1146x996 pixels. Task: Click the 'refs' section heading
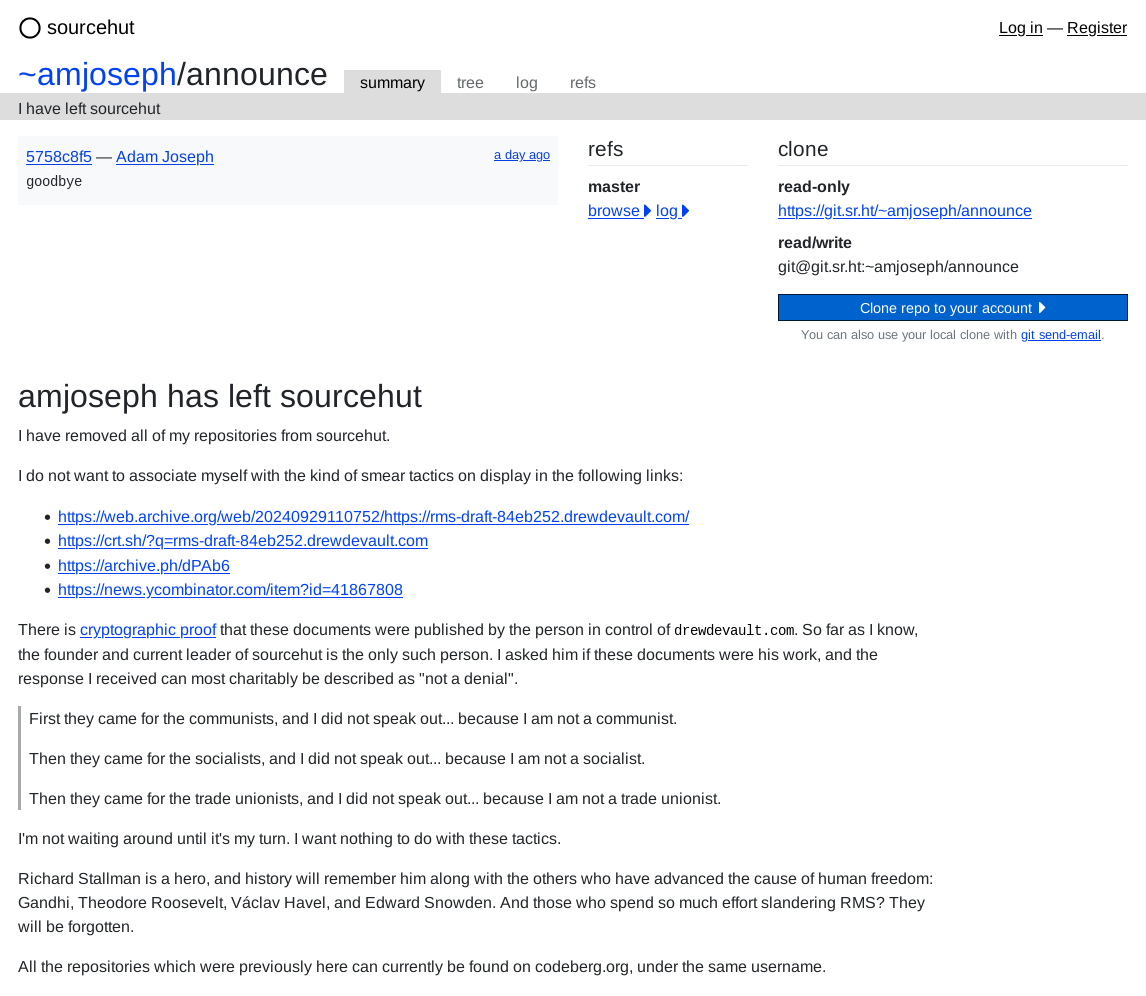[x=605, y=149]
